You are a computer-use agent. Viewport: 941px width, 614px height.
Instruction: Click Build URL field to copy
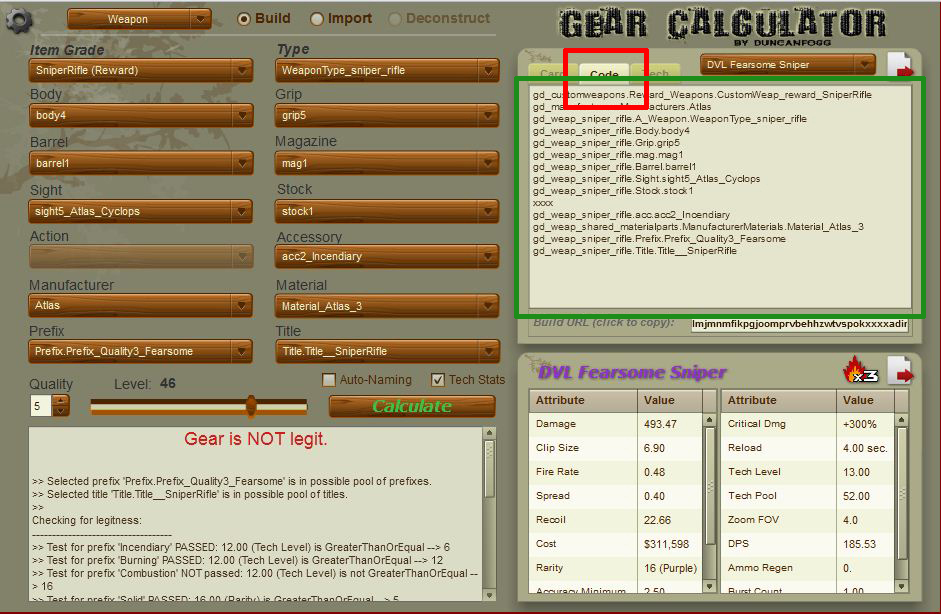[x=800, y=324]
